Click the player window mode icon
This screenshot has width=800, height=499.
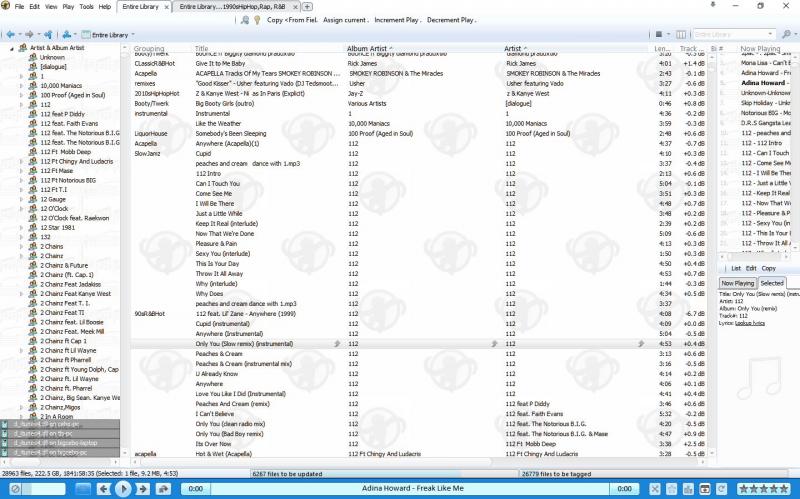(x=705, y=489)
